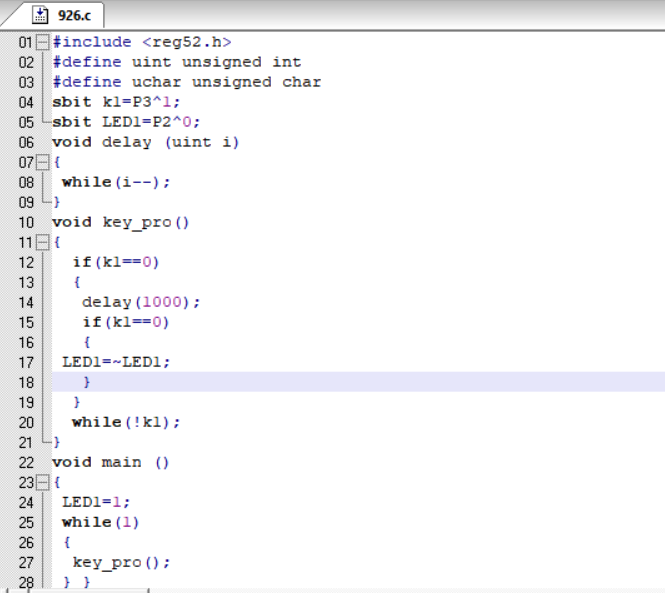Click the line '#include <reg52.h>'
Viewport: 665px width, 593px height.
[142, 42]
